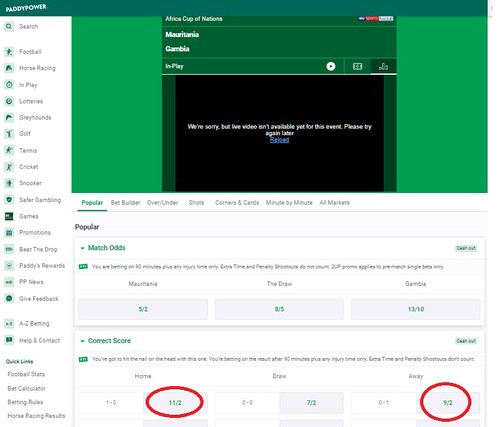Click the Reload link in video

[279, 140]
